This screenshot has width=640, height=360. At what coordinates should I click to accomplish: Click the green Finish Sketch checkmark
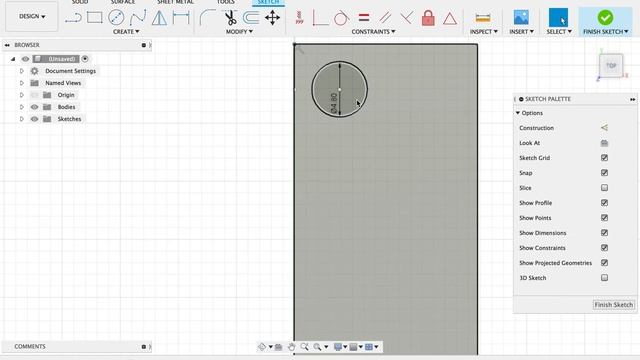605,18
